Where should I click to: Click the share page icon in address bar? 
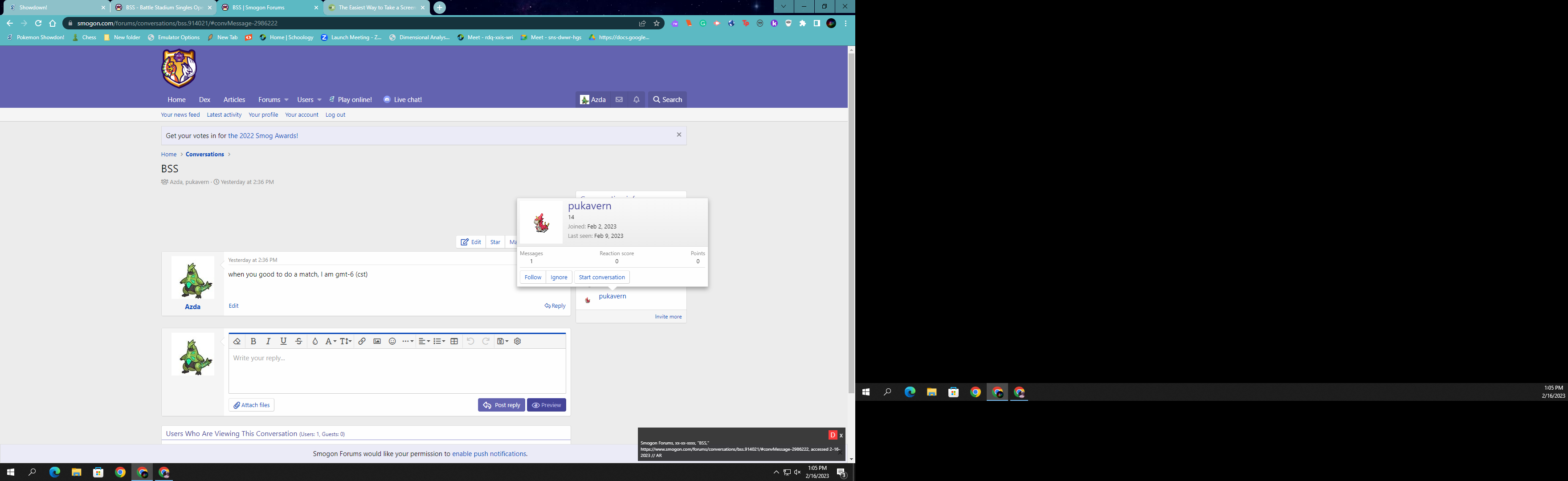click(642, 23)
